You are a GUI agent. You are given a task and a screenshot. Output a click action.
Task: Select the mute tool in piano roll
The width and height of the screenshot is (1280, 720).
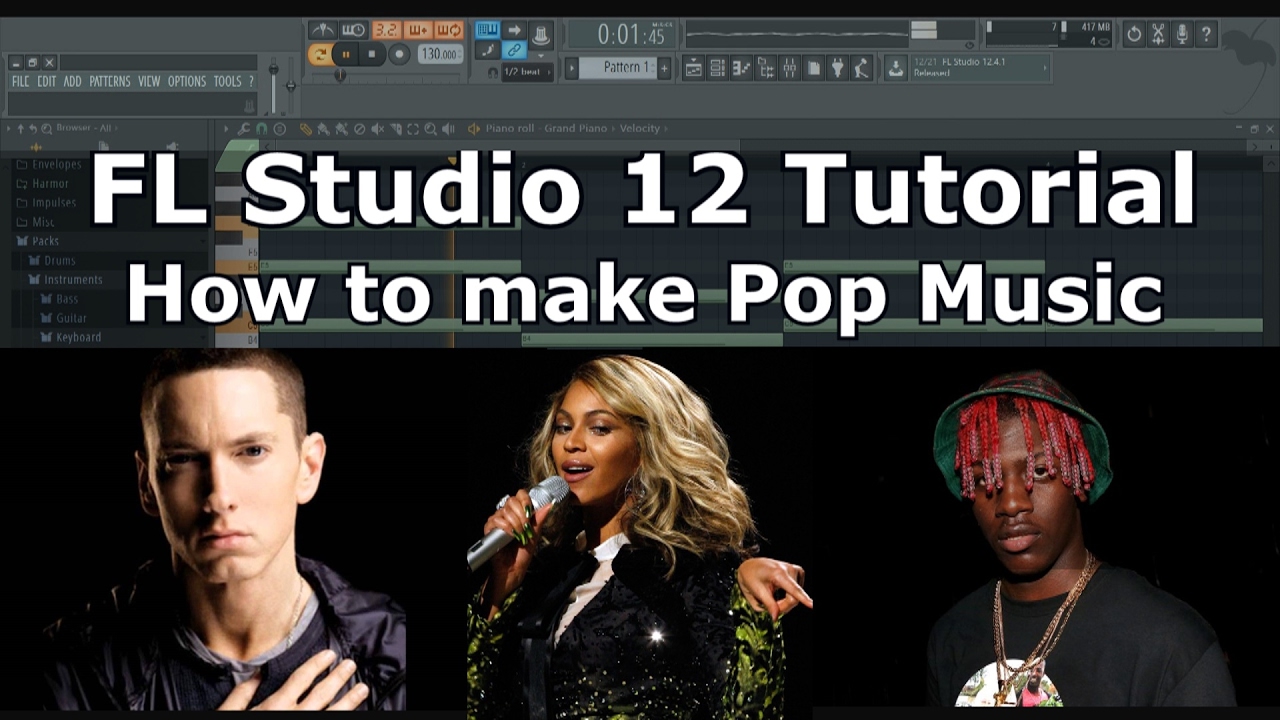click(377, 129)
